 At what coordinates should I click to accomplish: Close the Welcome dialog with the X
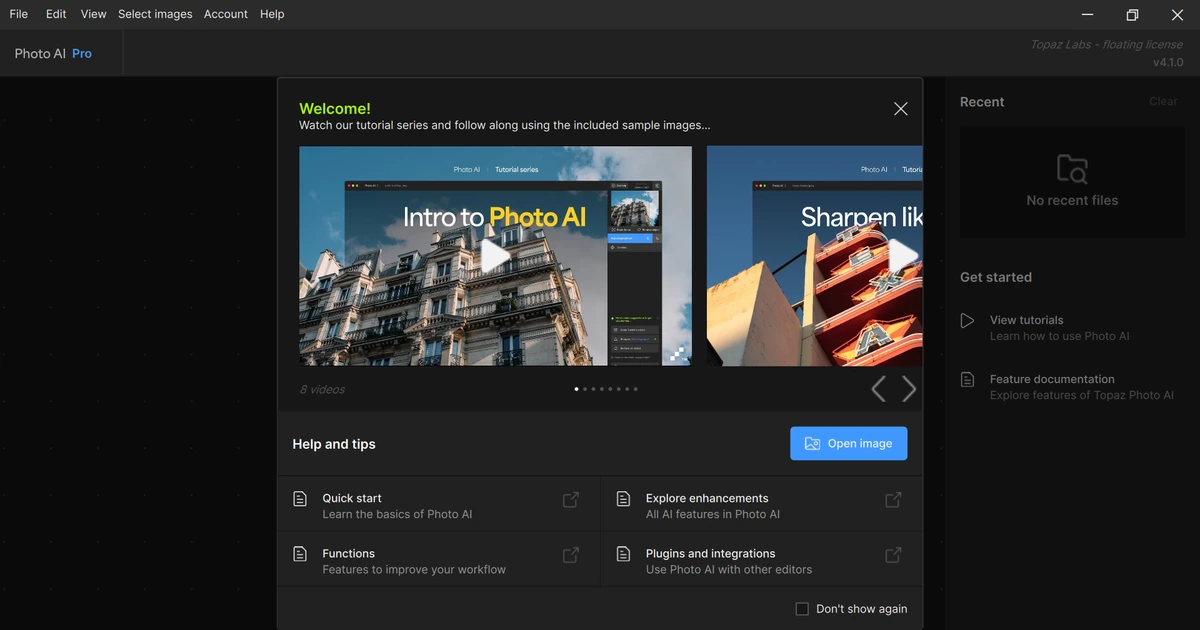click(901, 109)
